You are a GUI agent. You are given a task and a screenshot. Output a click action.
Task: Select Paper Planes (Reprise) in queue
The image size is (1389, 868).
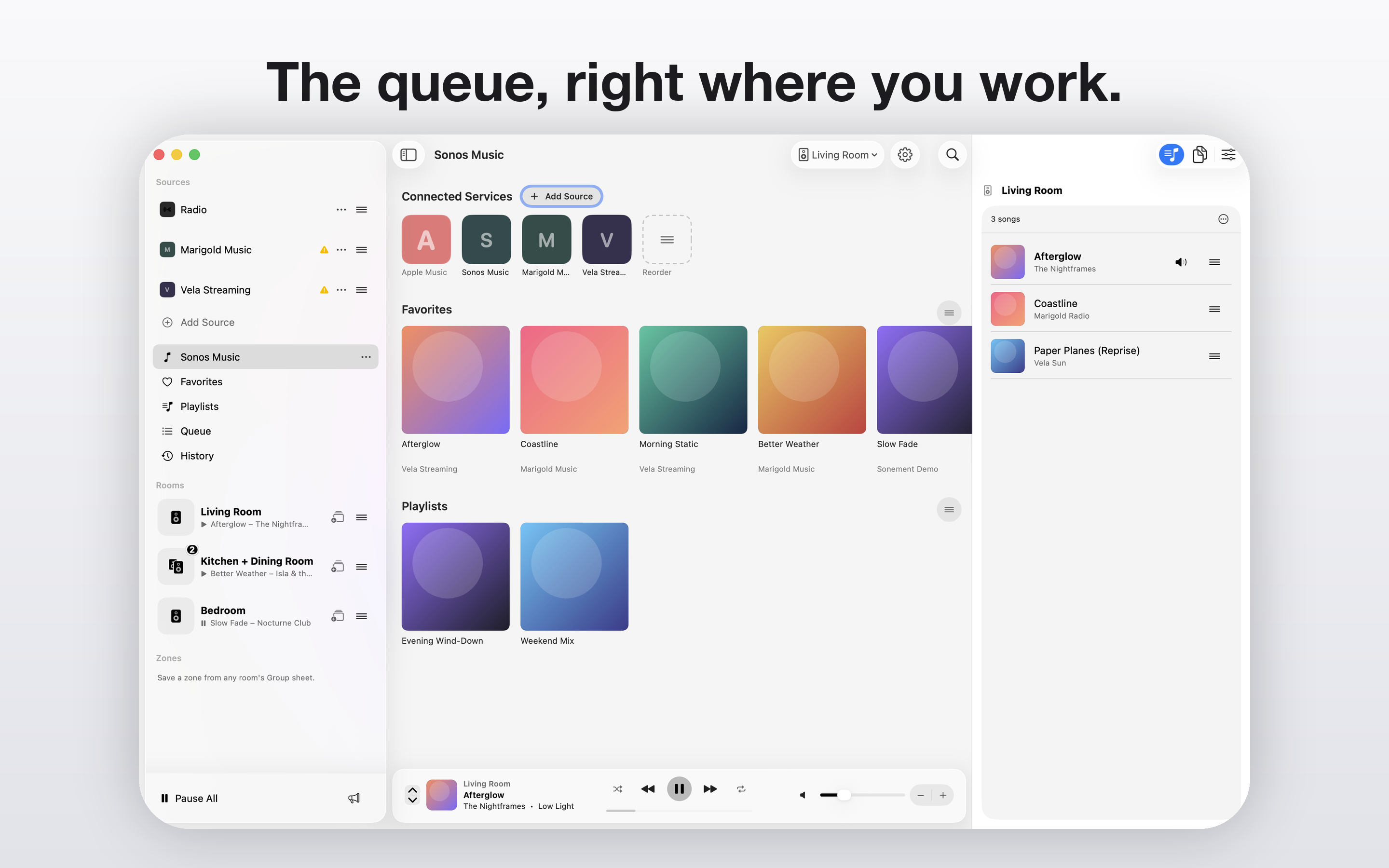[1111, 356]
